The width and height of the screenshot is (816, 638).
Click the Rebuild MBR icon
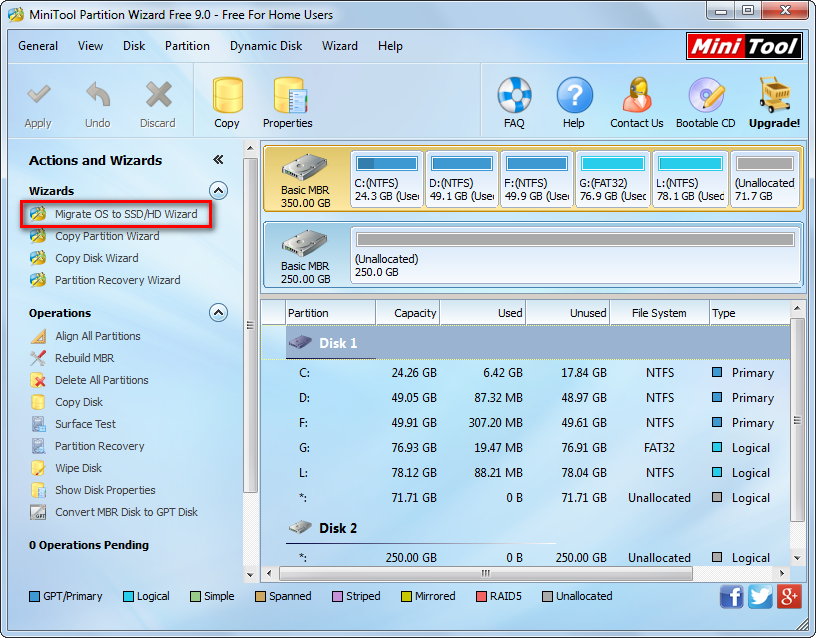(38, 358)
